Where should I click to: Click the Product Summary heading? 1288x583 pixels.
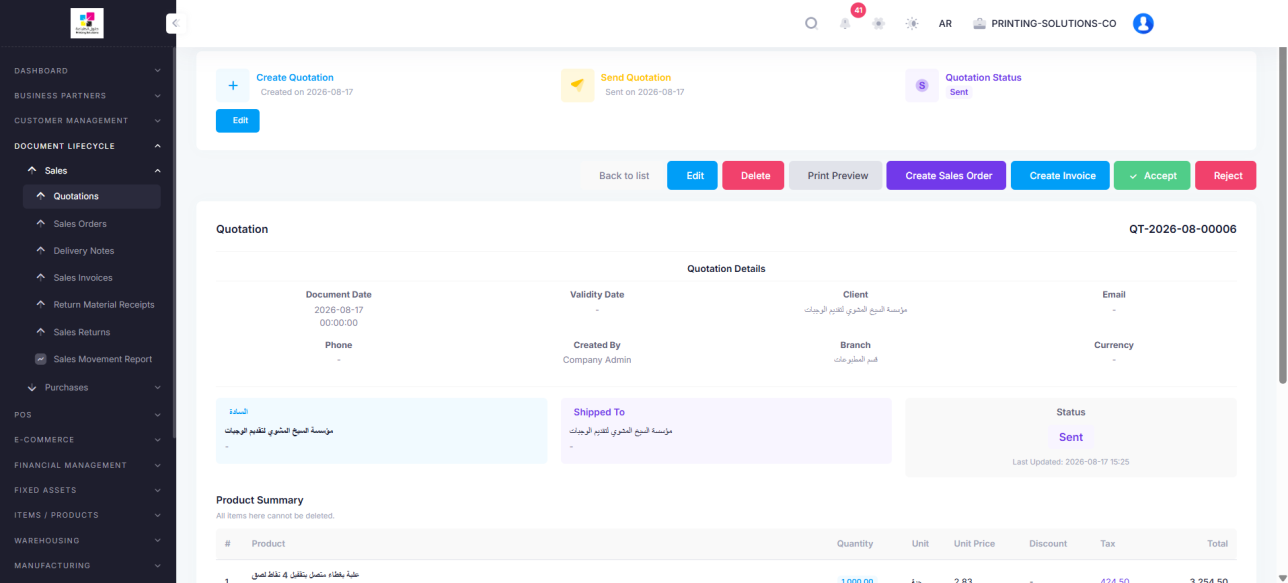(x=259, y=500)
